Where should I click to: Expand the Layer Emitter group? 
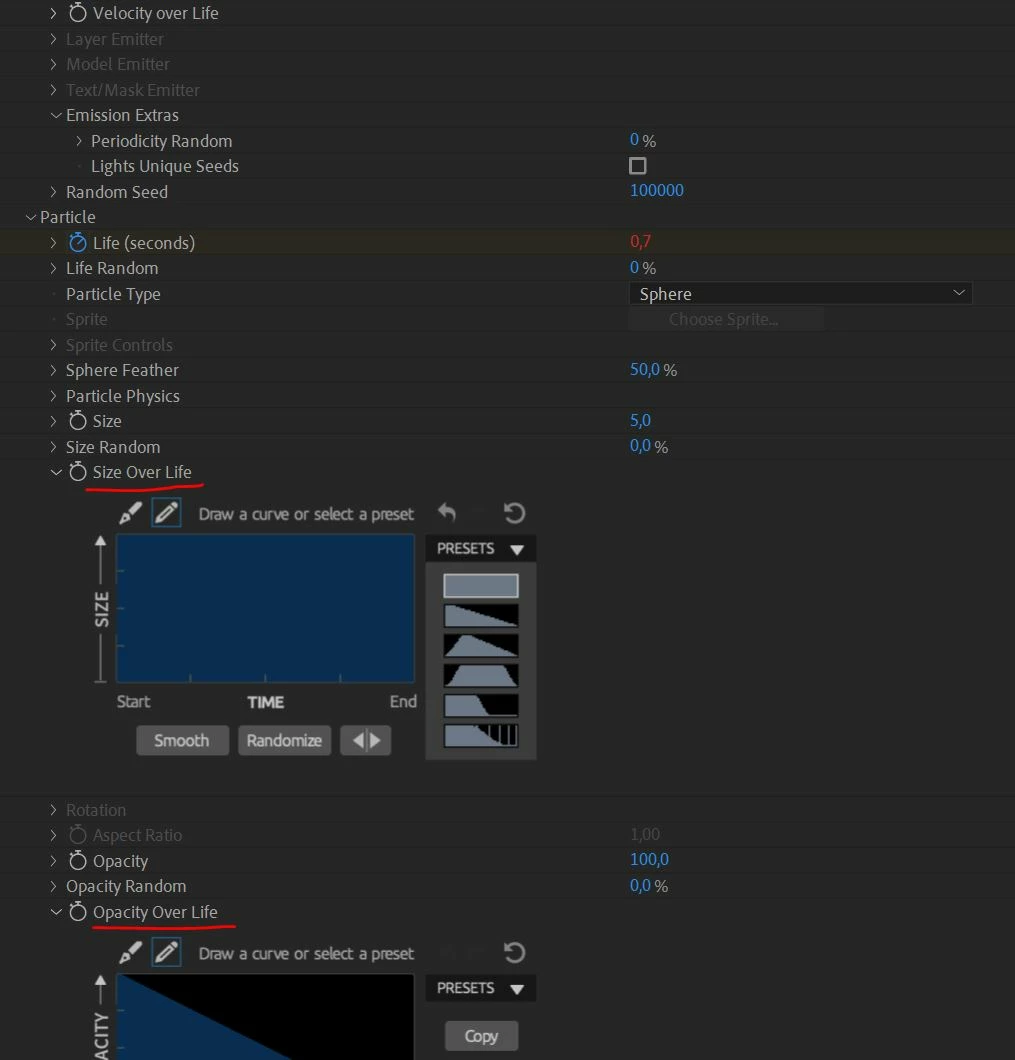tap(53, 39)
